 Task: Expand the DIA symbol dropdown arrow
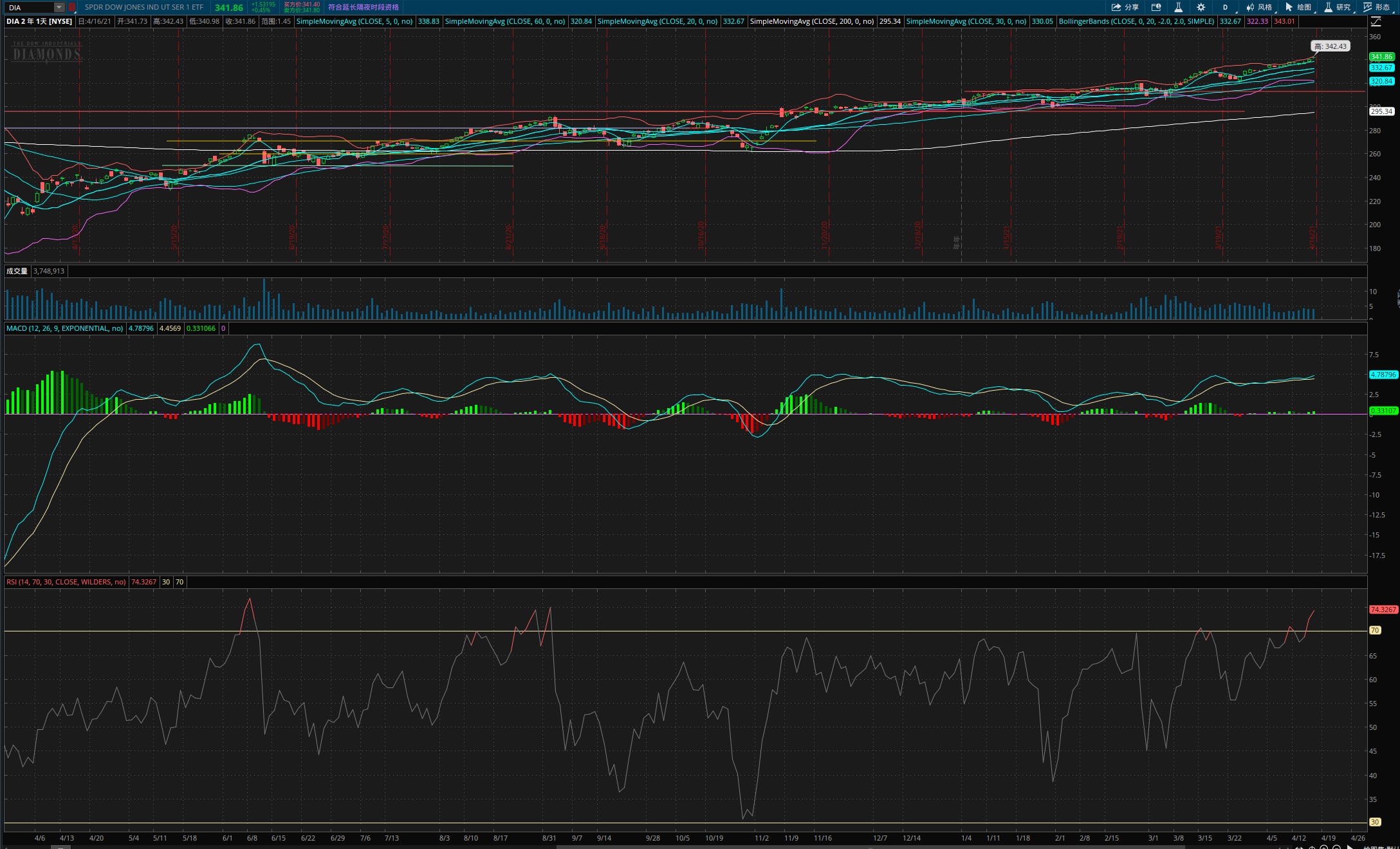(59, 7)
